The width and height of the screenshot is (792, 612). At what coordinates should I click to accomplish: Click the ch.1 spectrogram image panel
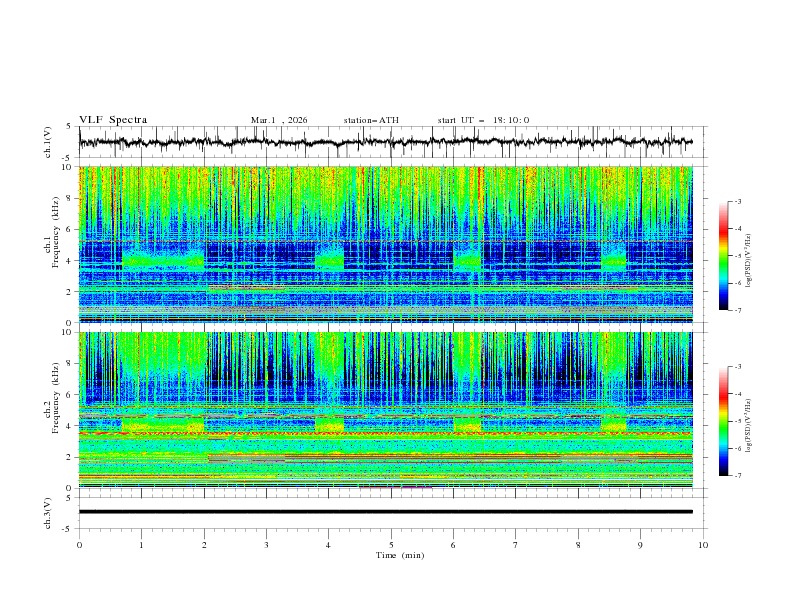(x=386, y=244)
